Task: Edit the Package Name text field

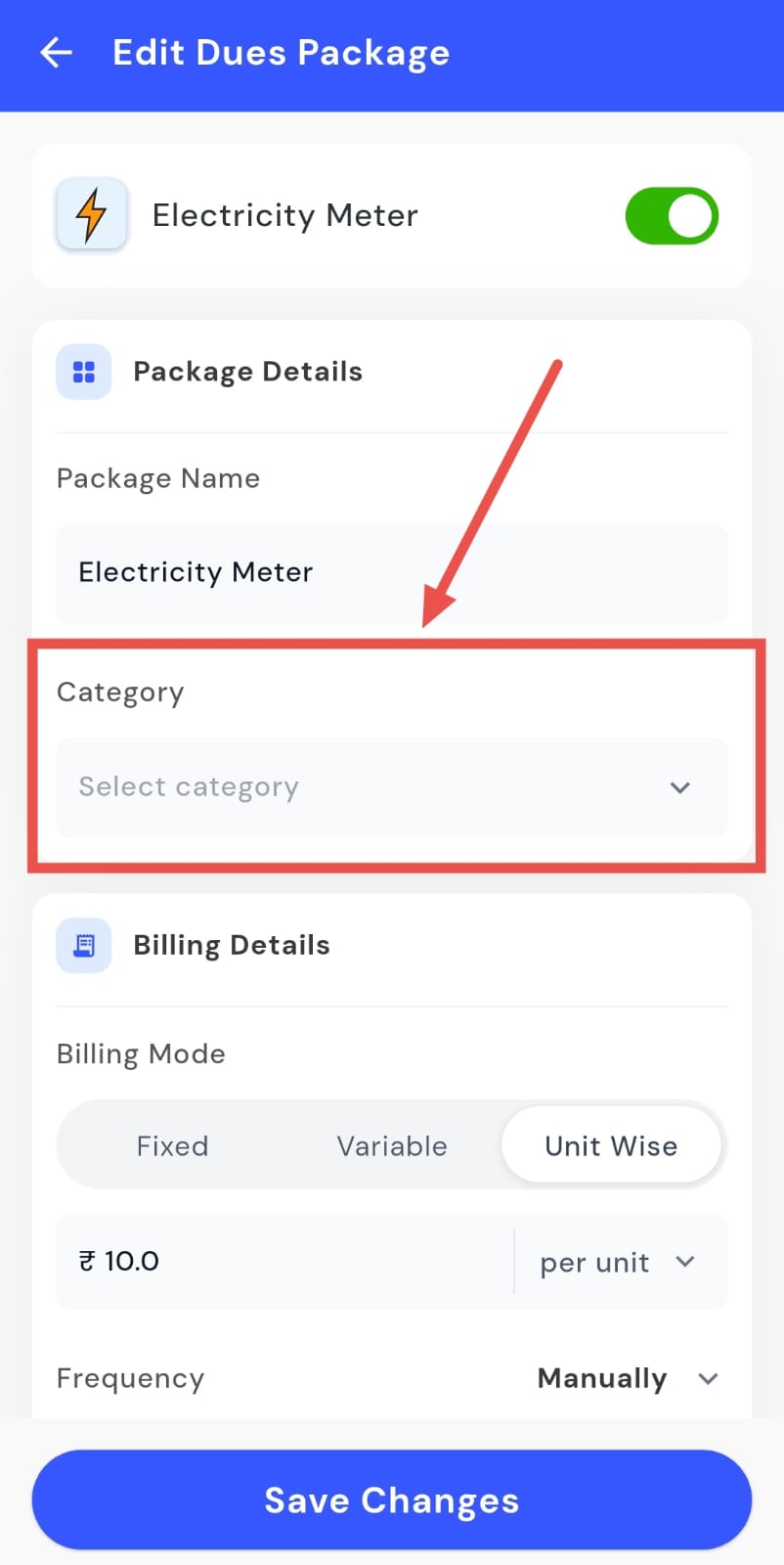Action: point(391,572)
